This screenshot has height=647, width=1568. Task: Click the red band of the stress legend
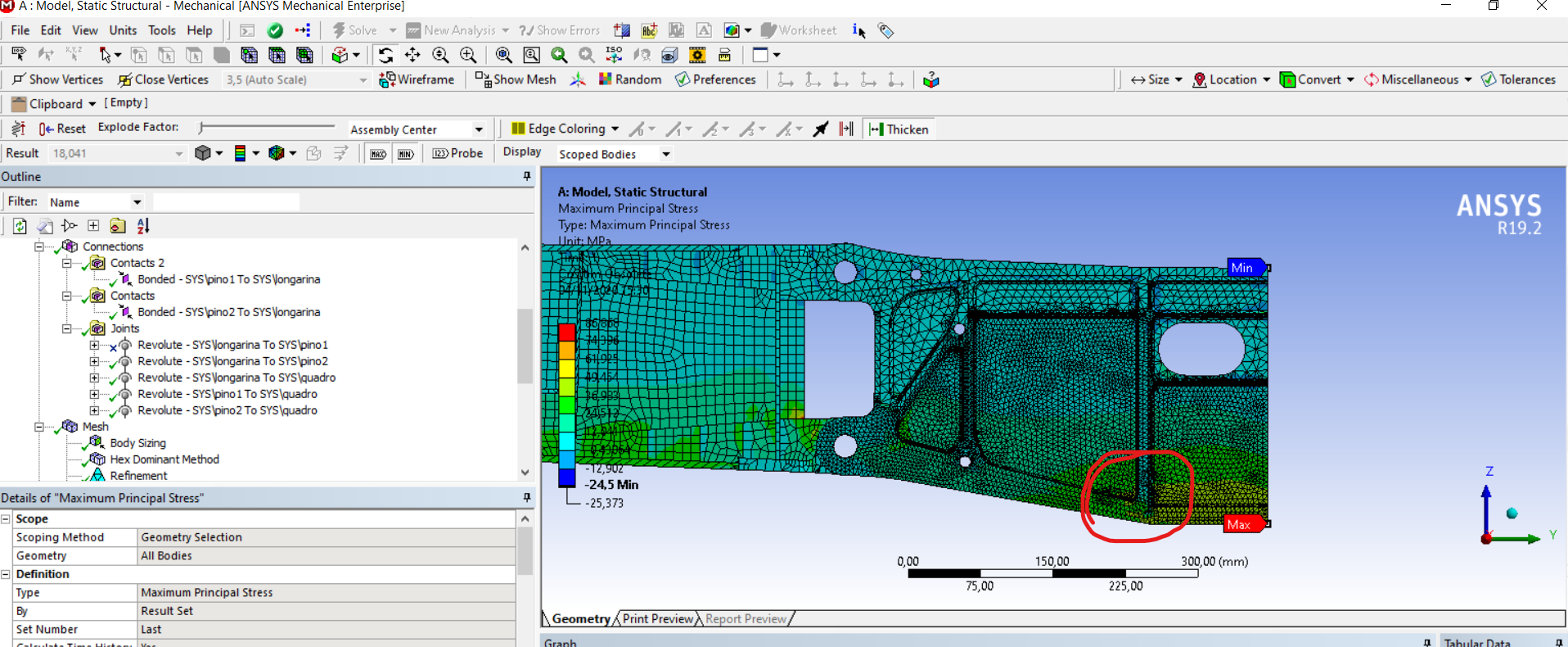pyautogui.click(x=567, y=332)
